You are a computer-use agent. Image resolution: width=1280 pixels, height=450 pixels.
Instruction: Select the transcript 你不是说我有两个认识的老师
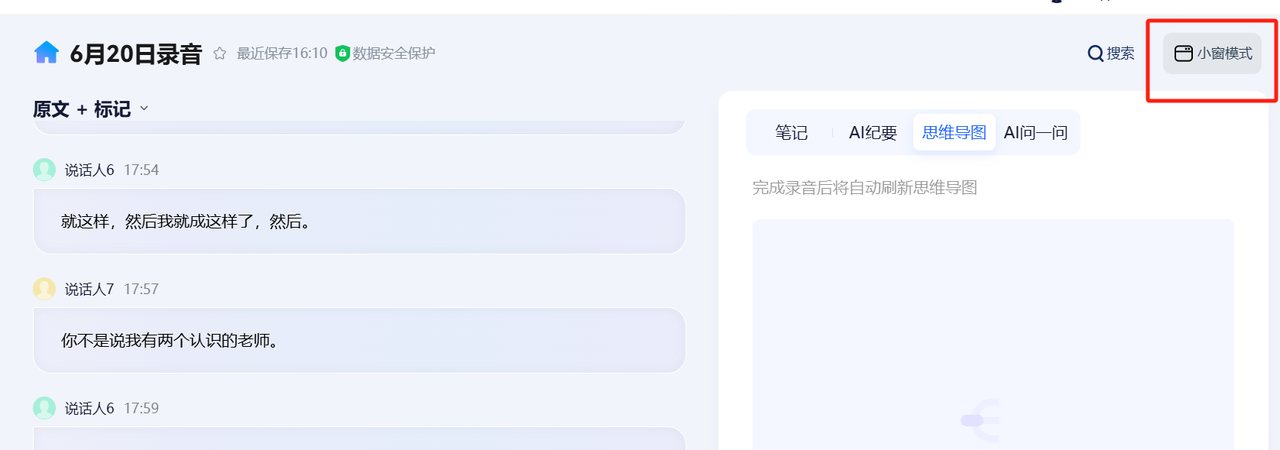(x=165, y=341)
